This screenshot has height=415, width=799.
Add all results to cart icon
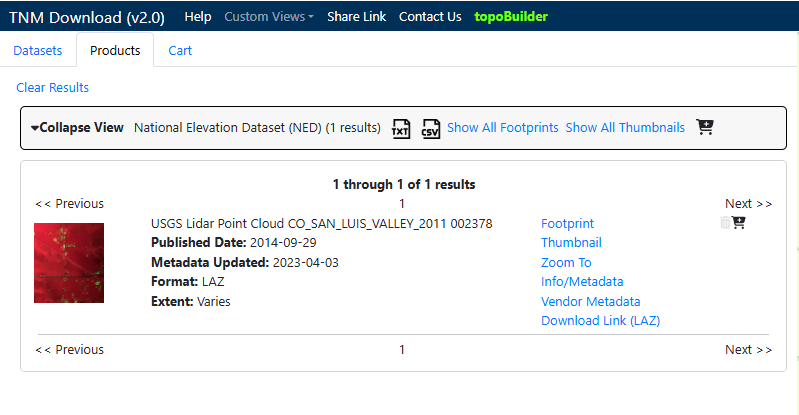click(x=705, y=127)
